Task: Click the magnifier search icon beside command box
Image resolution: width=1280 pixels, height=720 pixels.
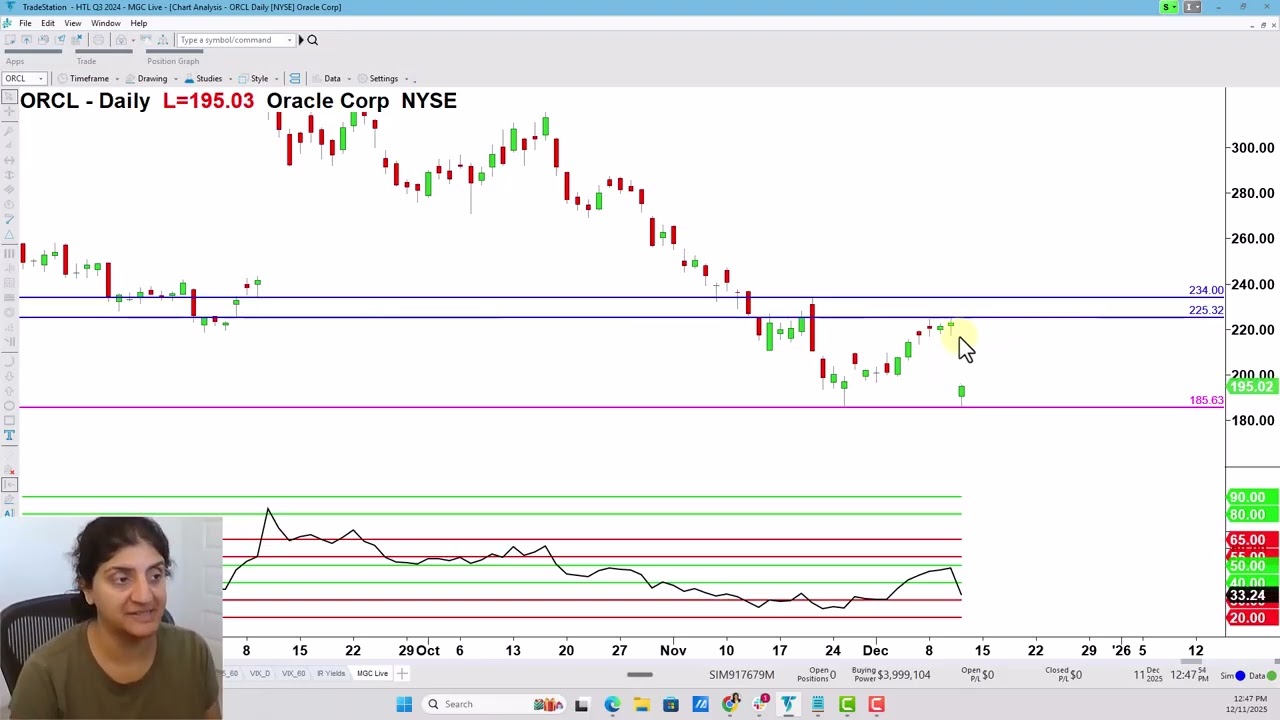Action: pos(312,40)
